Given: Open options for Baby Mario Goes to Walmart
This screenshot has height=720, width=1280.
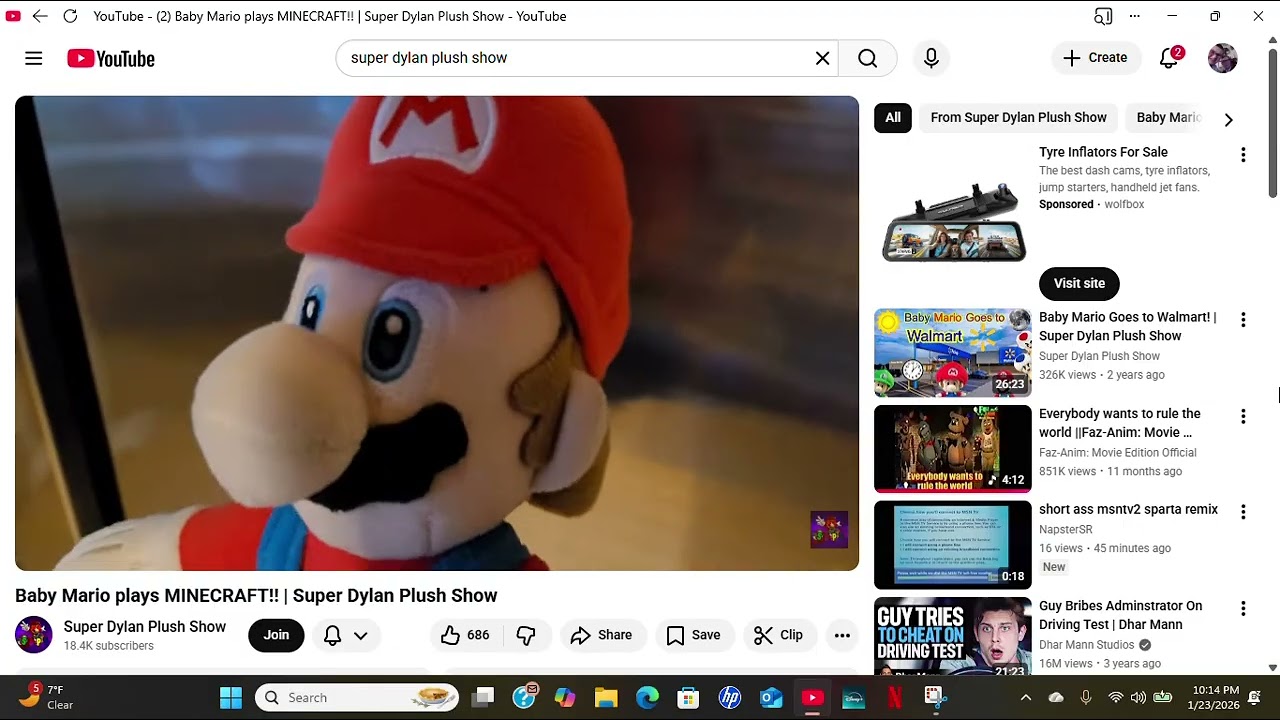Looking at the screenshot, I should point(1243,320).
